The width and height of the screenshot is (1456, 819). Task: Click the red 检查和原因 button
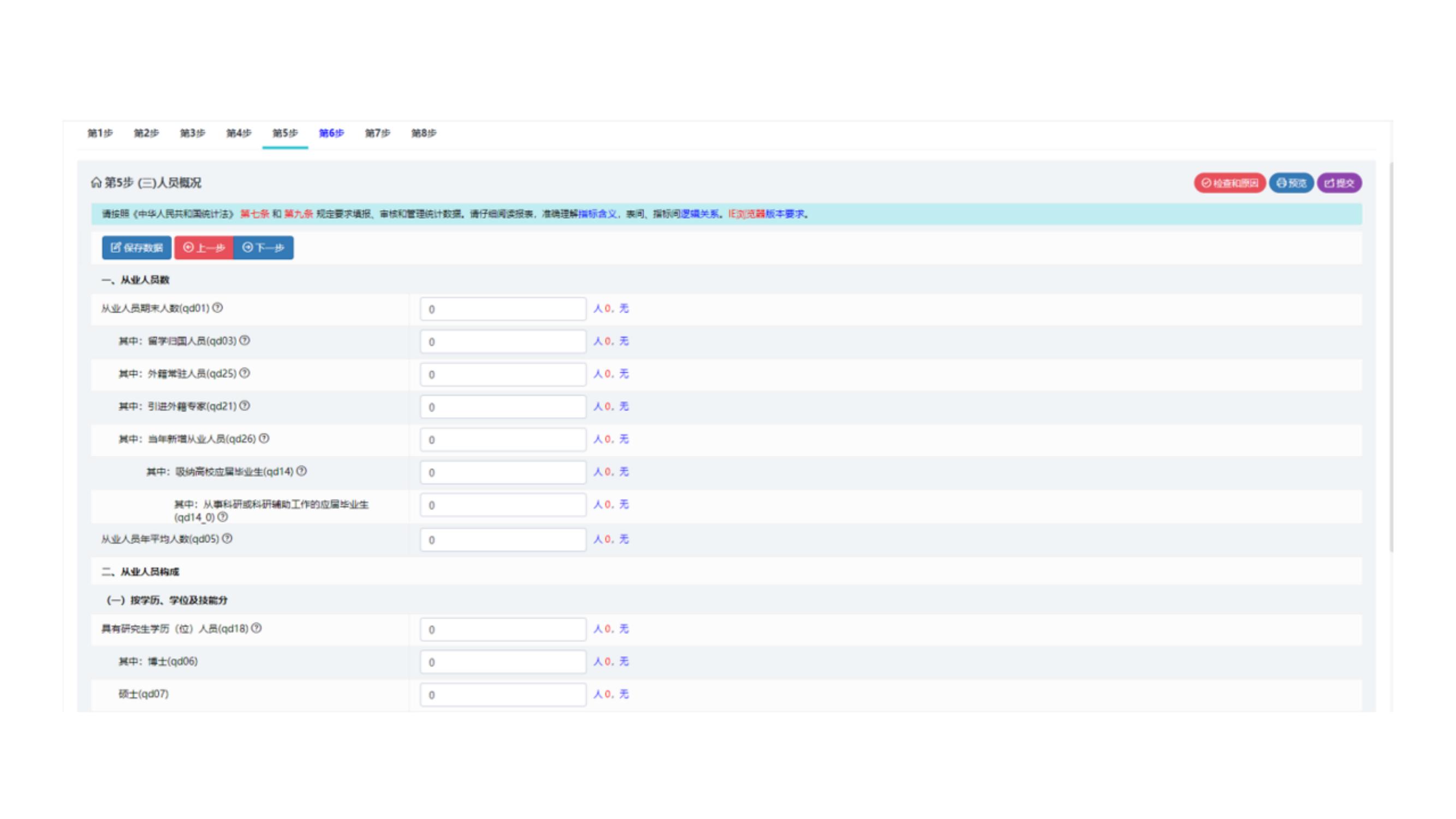(x=1229, y=183)
